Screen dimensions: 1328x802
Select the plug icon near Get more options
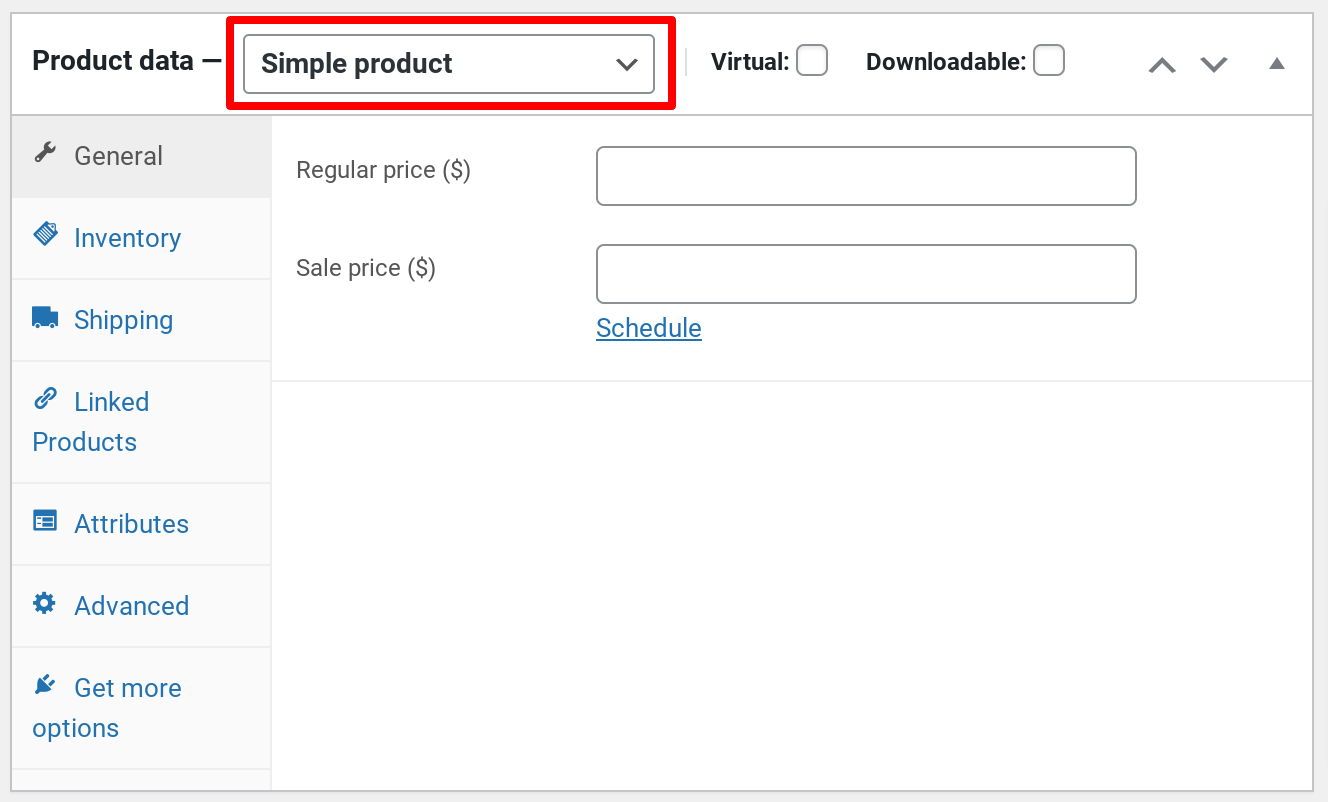(44, 684)
